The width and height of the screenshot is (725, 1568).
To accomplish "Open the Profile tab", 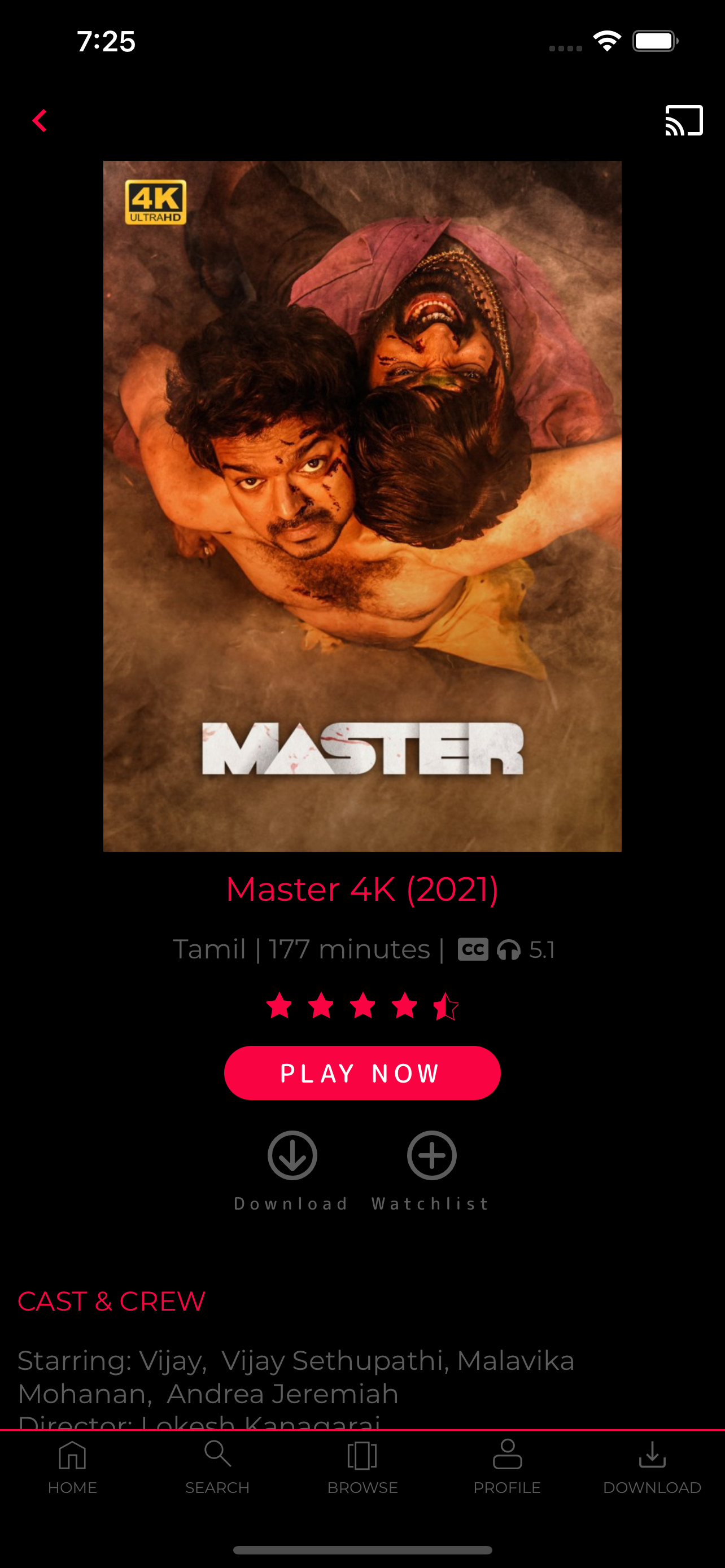I will [x=507, y=1467].
